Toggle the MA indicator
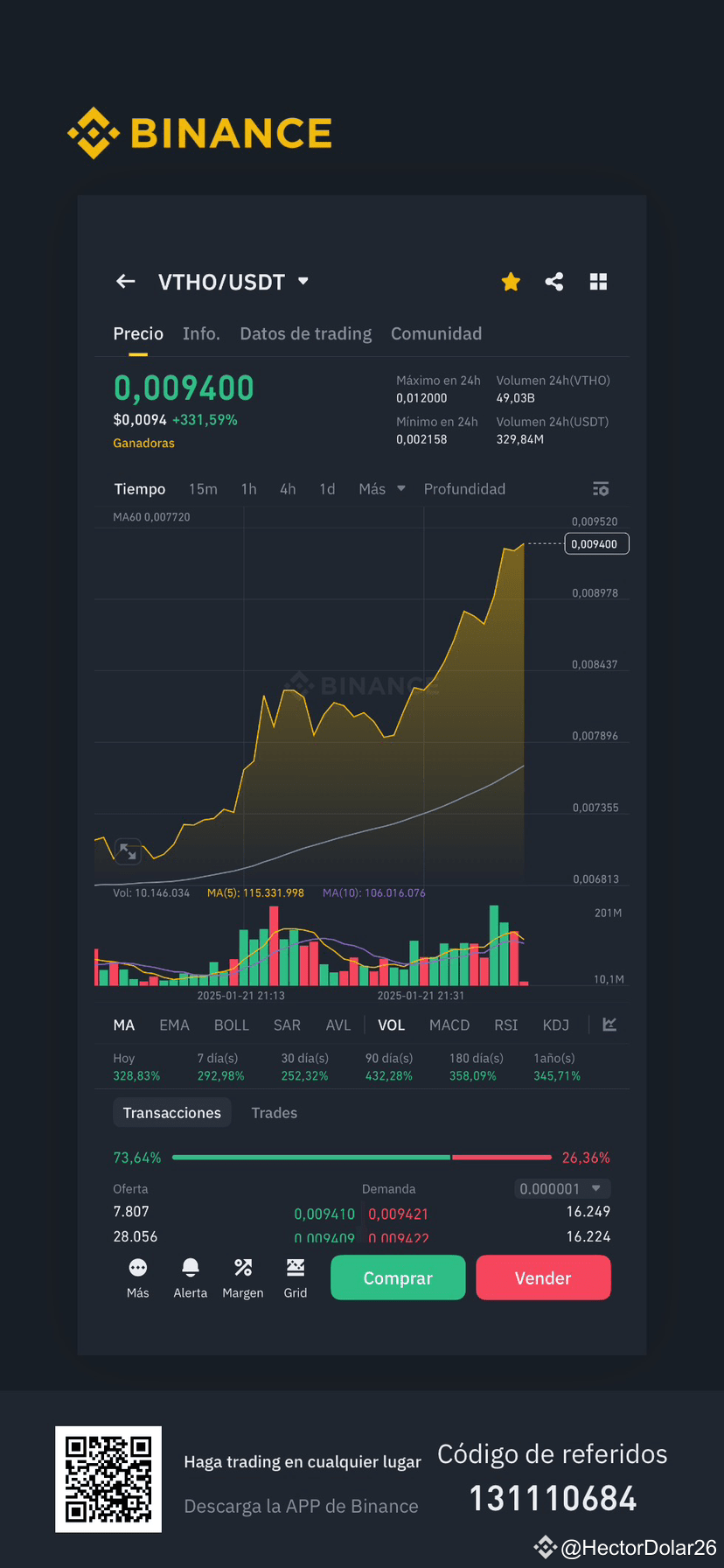The height and width of the screenshot is (1568, 724). coord(124,1025)
